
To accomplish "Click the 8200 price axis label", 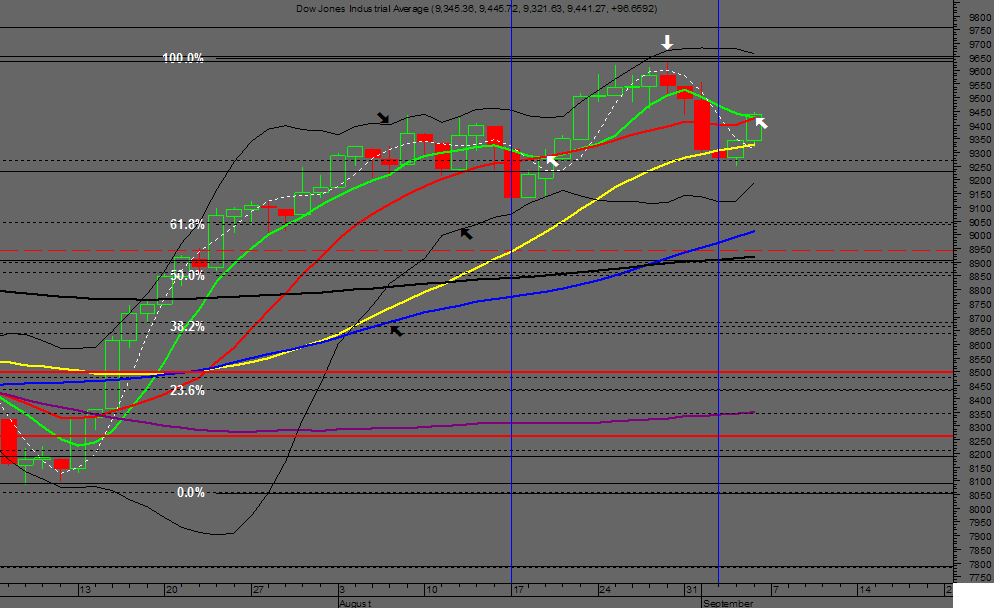I will click(981, 455).
